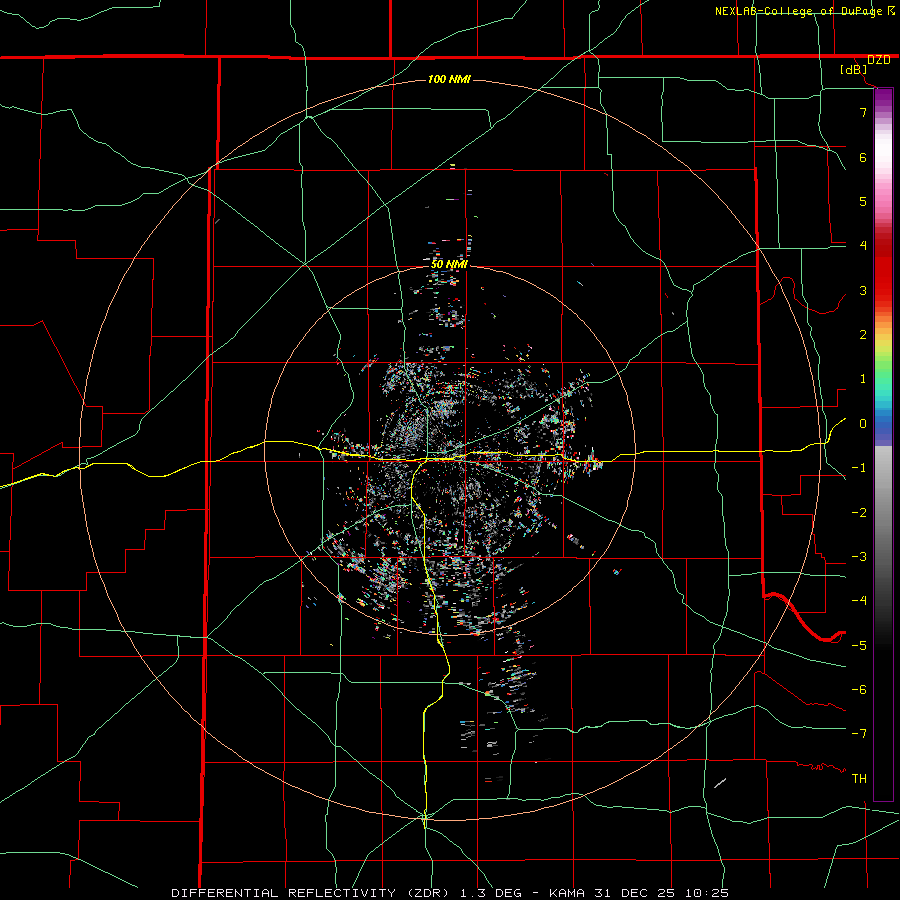Click the 'TH' threshold label on the scale
Viewport: 900px width, 900px height.
859,779
